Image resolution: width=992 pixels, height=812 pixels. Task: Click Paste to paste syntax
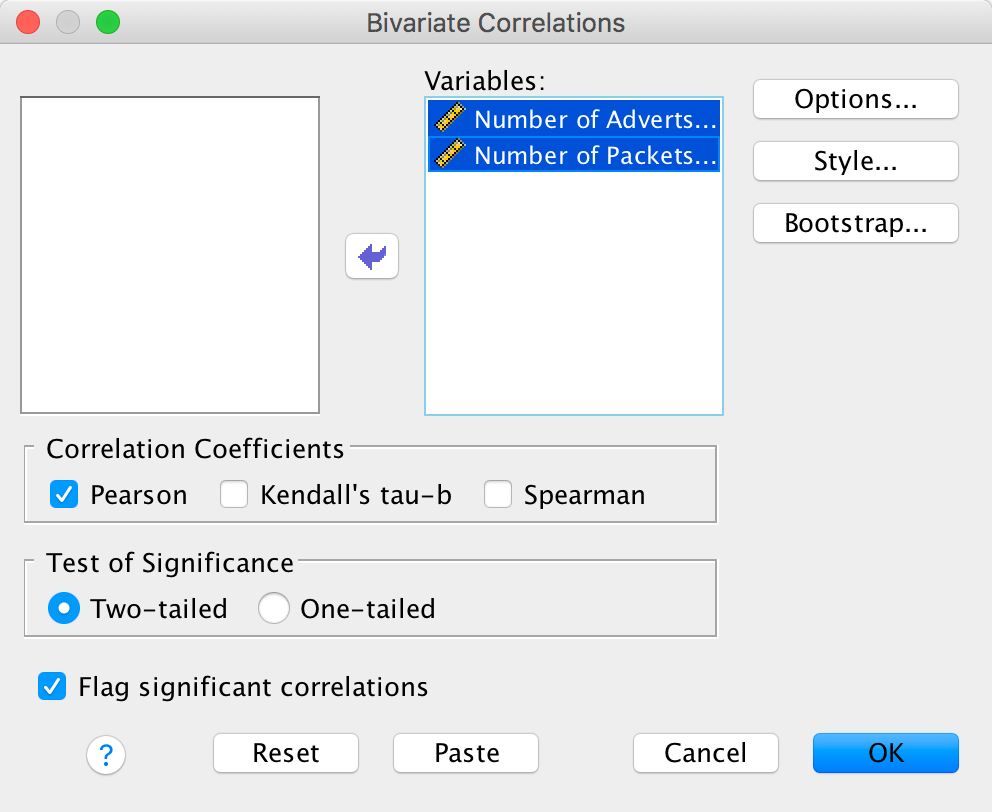[x=466, y=753]
